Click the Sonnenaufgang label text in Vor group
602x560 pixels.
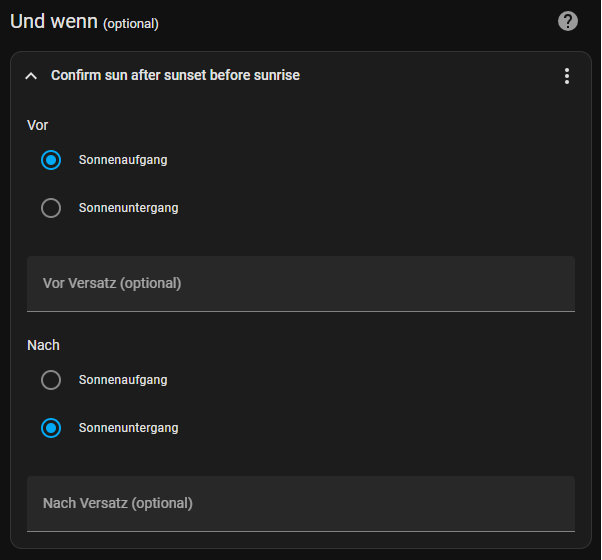coord(123,160)
